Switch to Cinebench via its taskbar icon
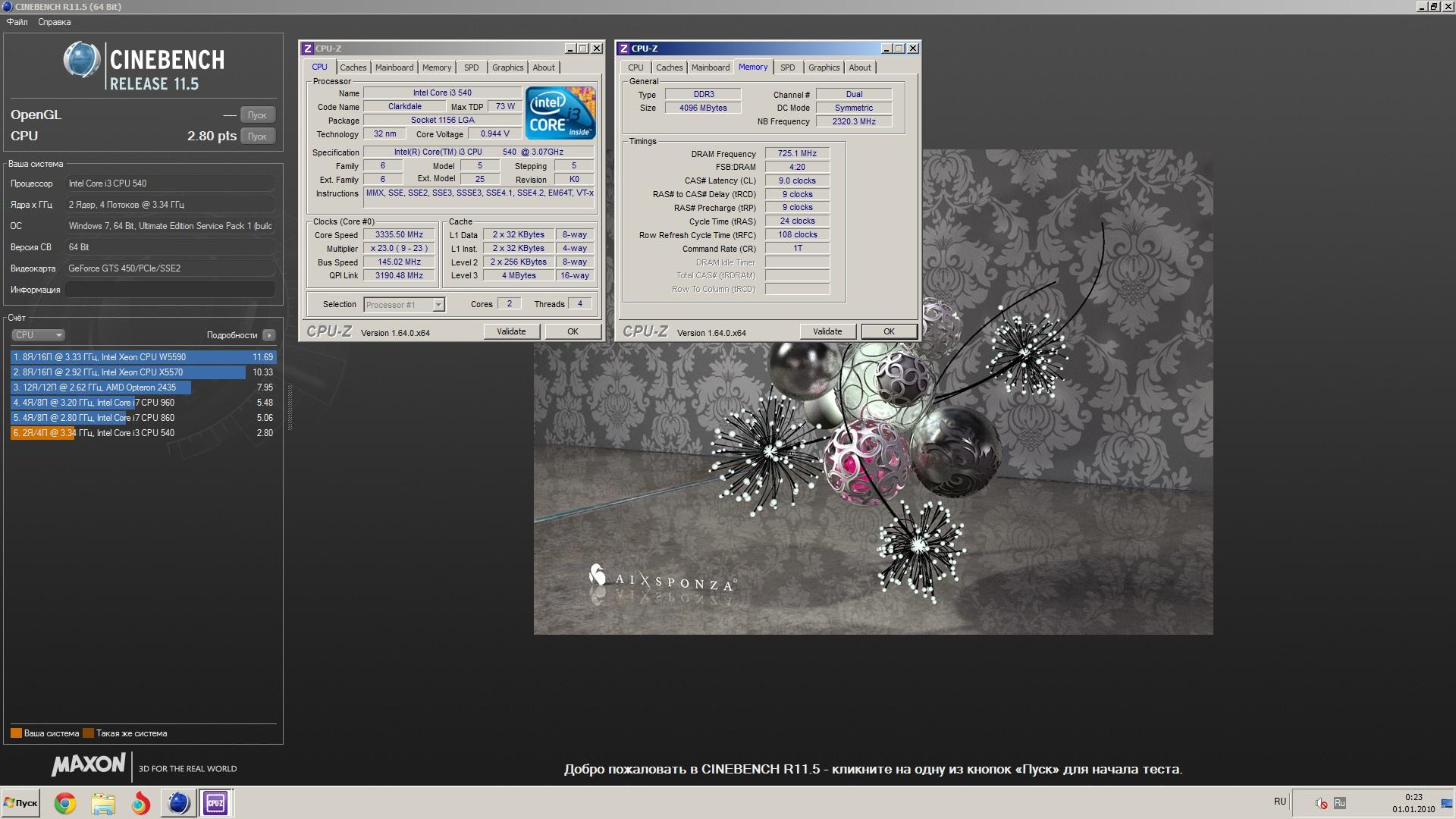This screenshot has width=1456, height=819. pos(178,803)
